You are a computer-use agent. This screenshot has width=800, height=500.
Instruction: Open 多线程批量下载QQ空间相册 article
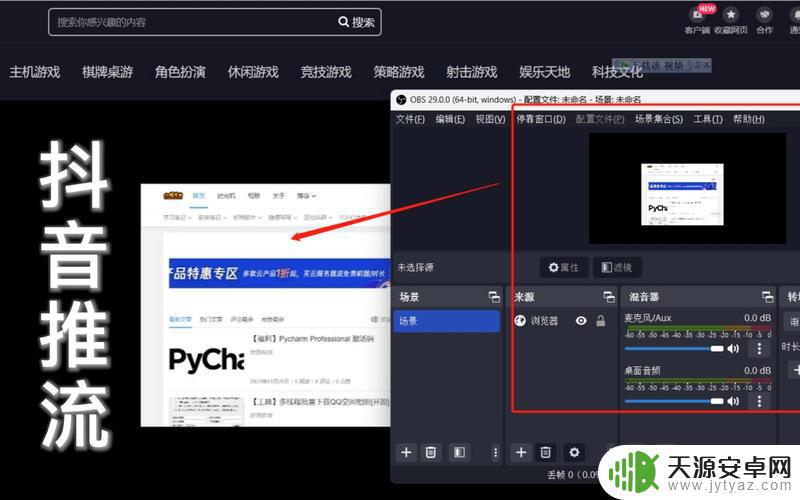(320, 402)
